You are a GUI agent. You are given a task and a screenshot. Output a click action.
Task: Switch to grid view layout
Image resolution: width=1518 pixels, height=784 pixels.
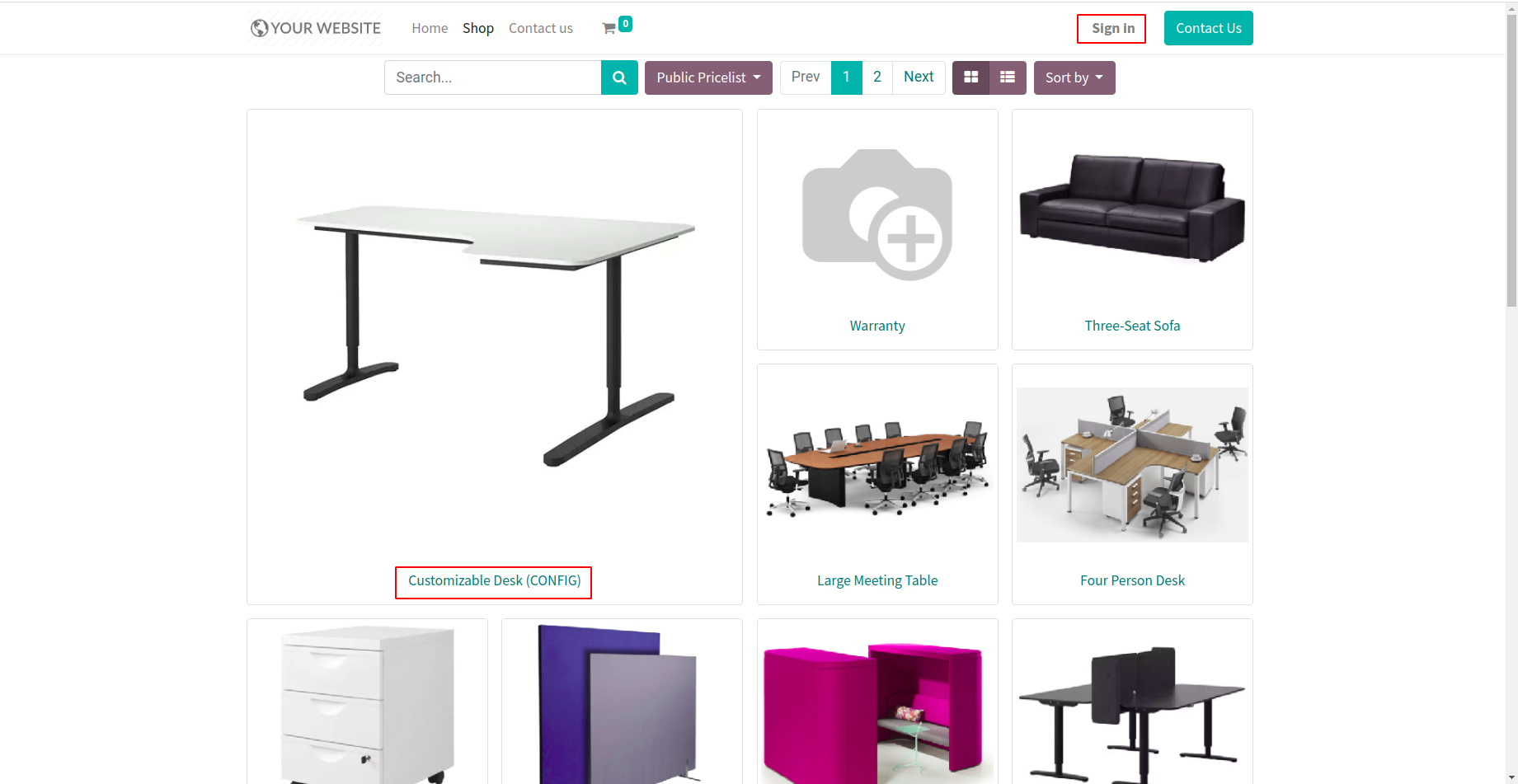tap(971, 77)
